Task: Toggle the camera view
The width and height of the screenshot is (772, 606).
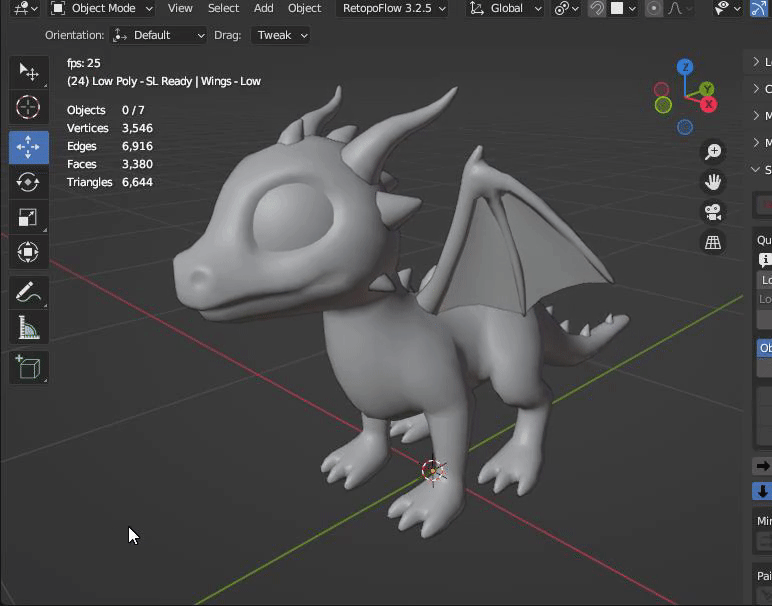Action: 713,212
